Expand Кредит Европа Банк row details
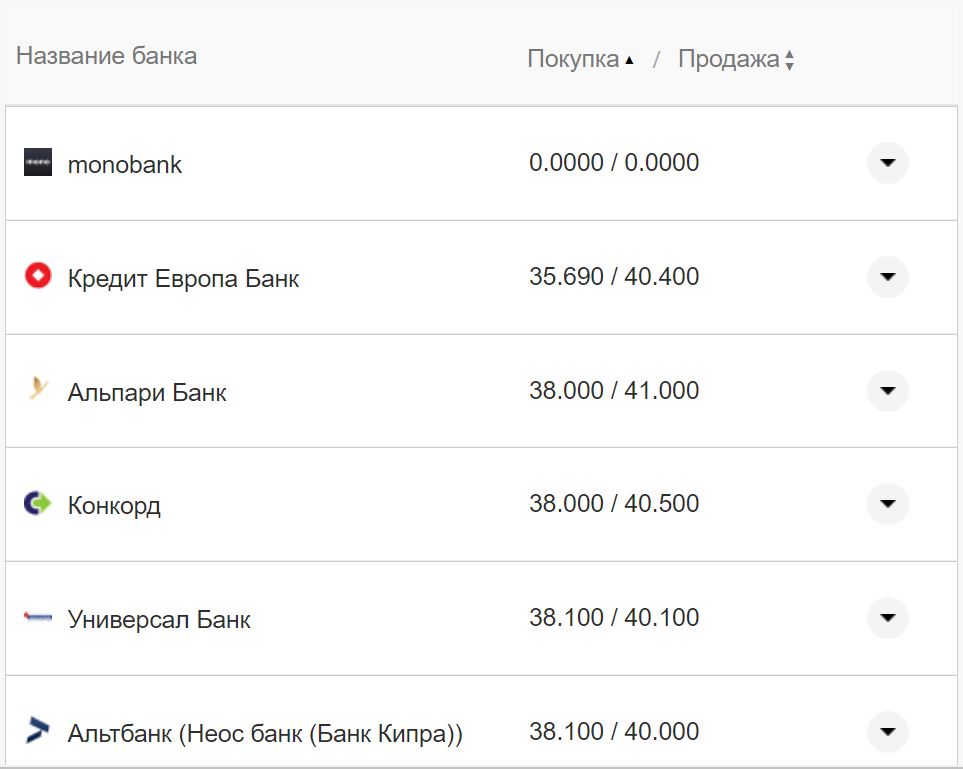963x769 pixels. (x=887, y=277)
